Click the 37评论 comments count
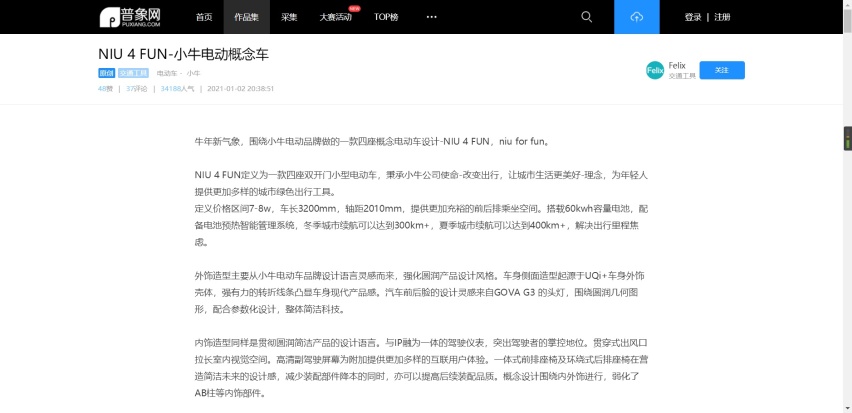 tap(136, 89)
